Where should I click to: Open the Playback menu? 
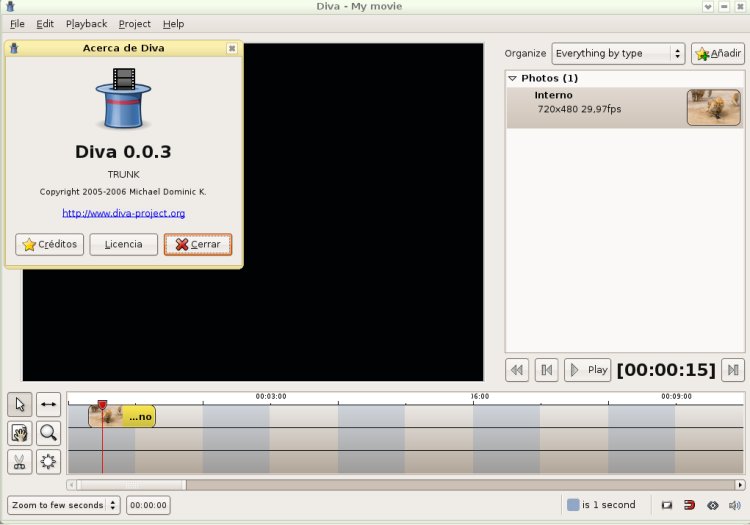click(x=86, y=24)
